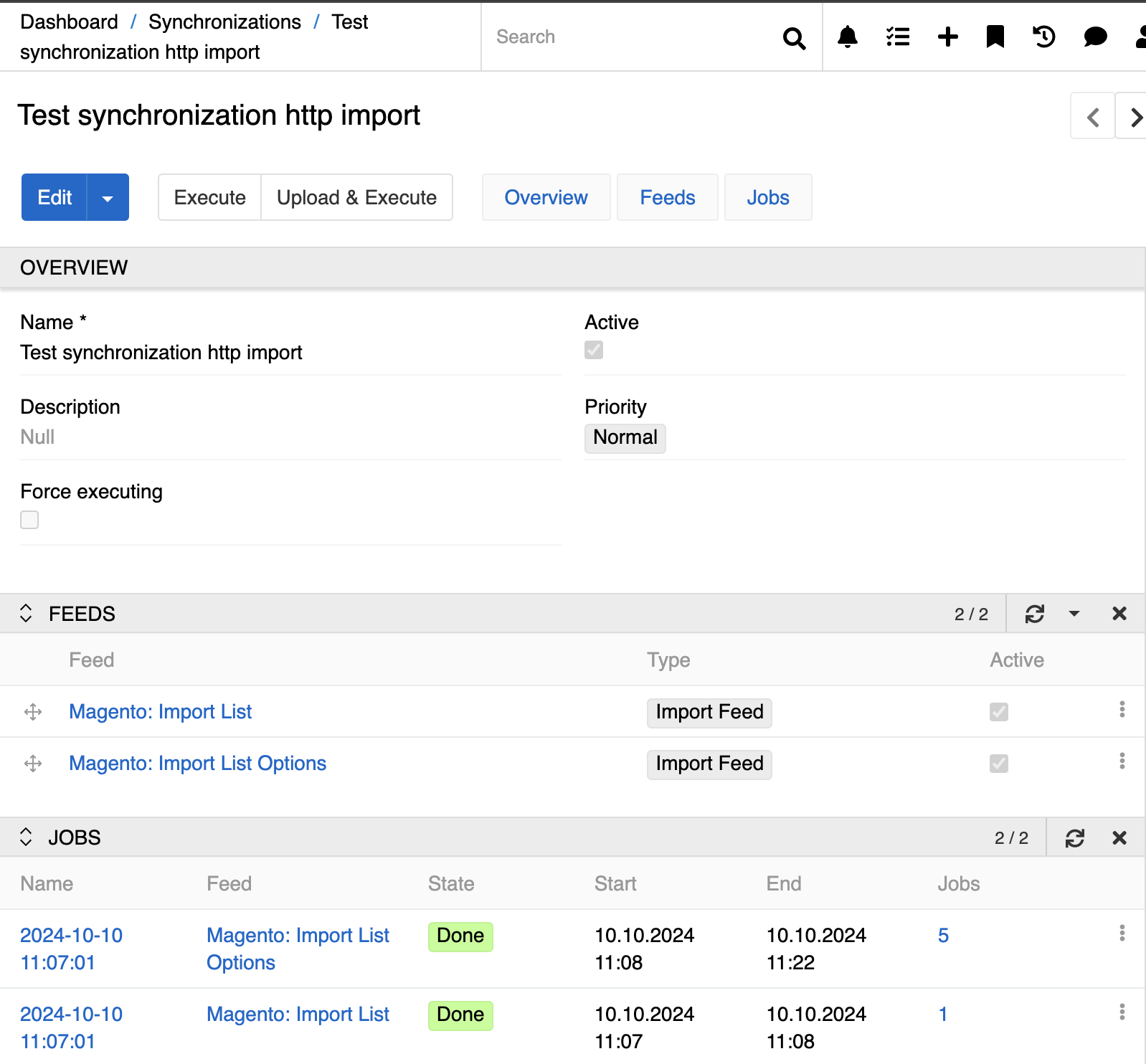
Task: Grab move handle of Magento: Import List feed
Action: click(x=33, y=712)
